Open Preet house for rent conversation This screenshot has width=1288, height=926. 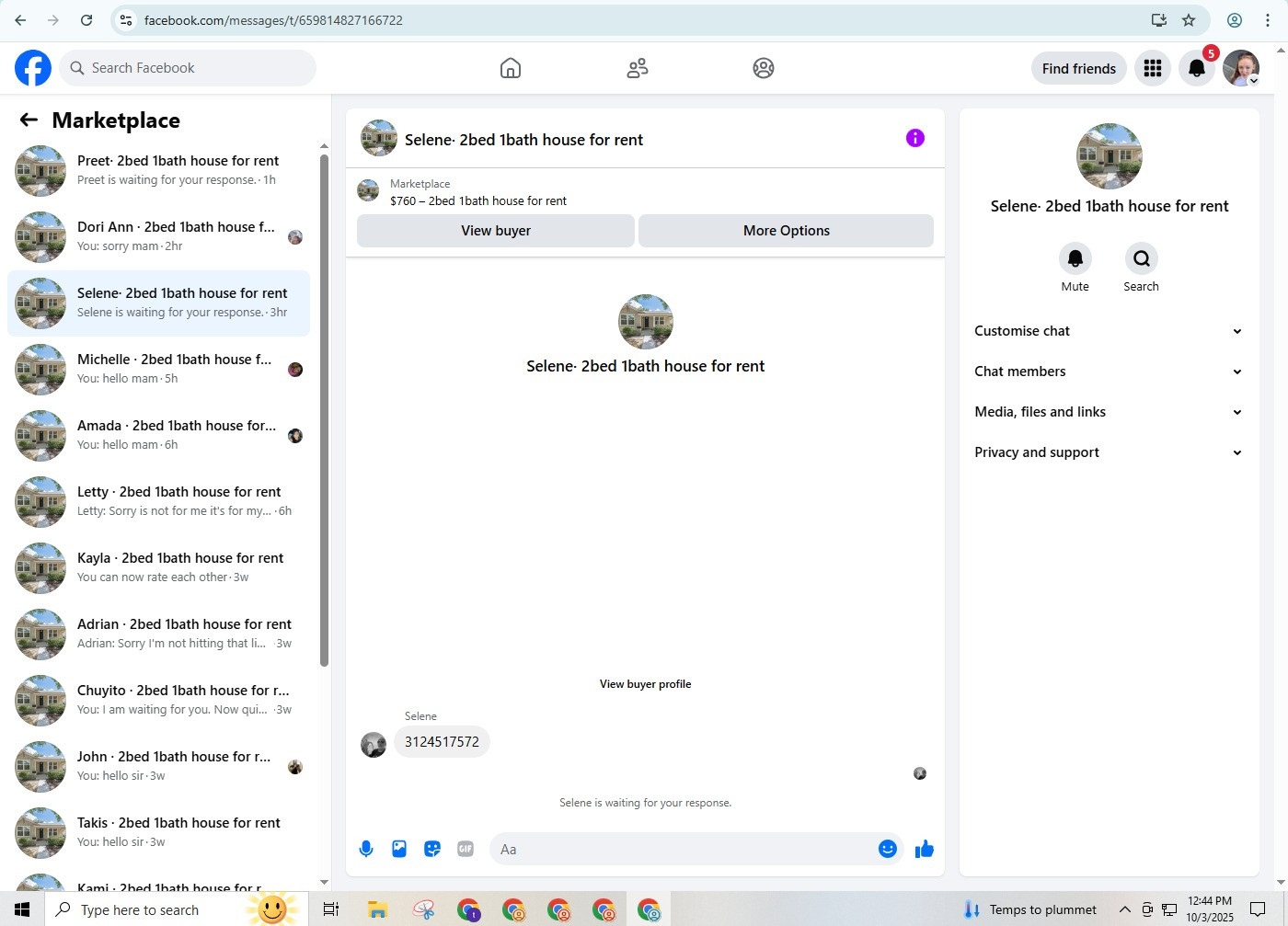click(x=158, y=171)
